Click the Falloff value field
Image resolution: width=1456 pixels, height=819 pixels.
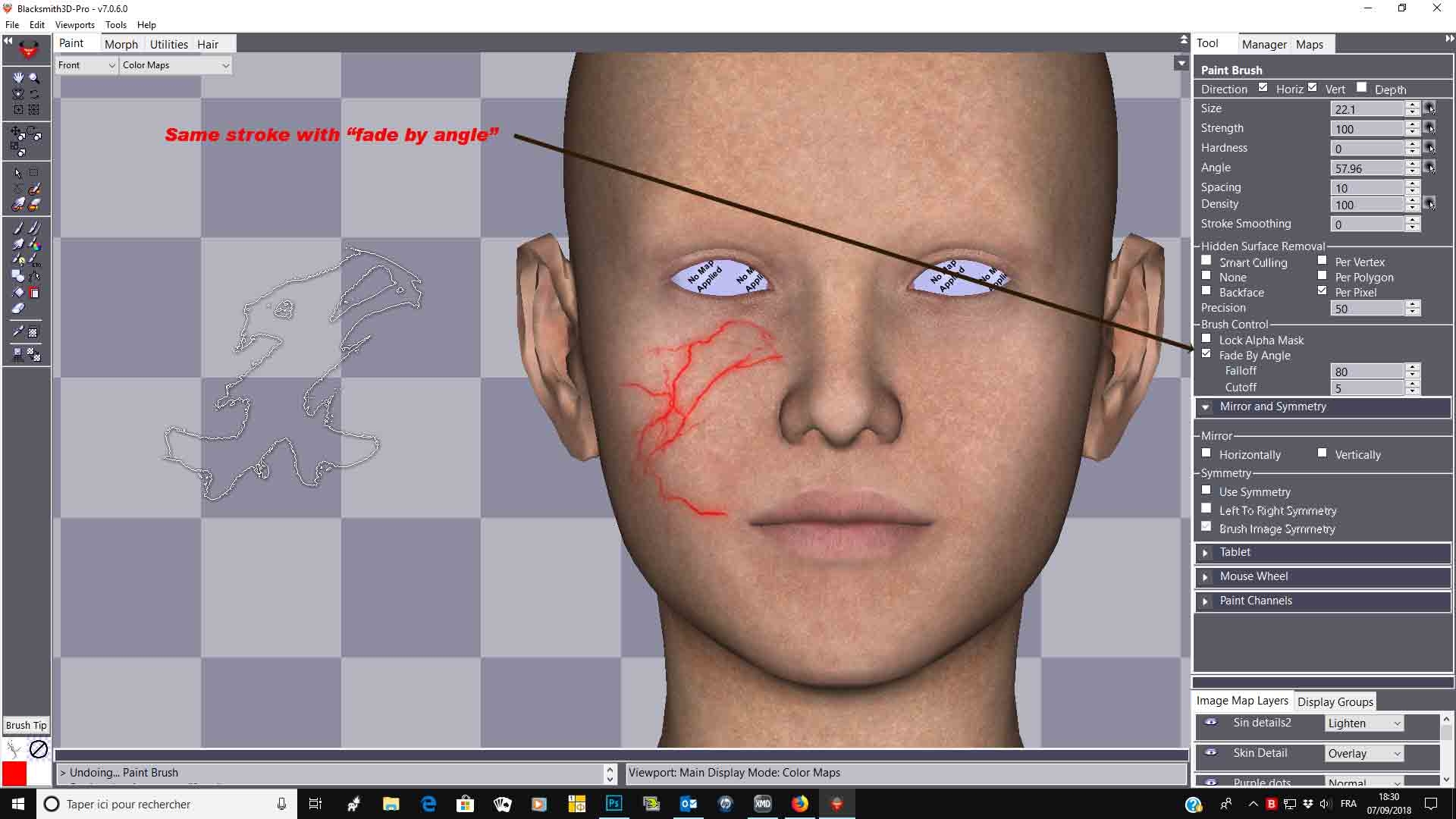tap(1367, 372)
